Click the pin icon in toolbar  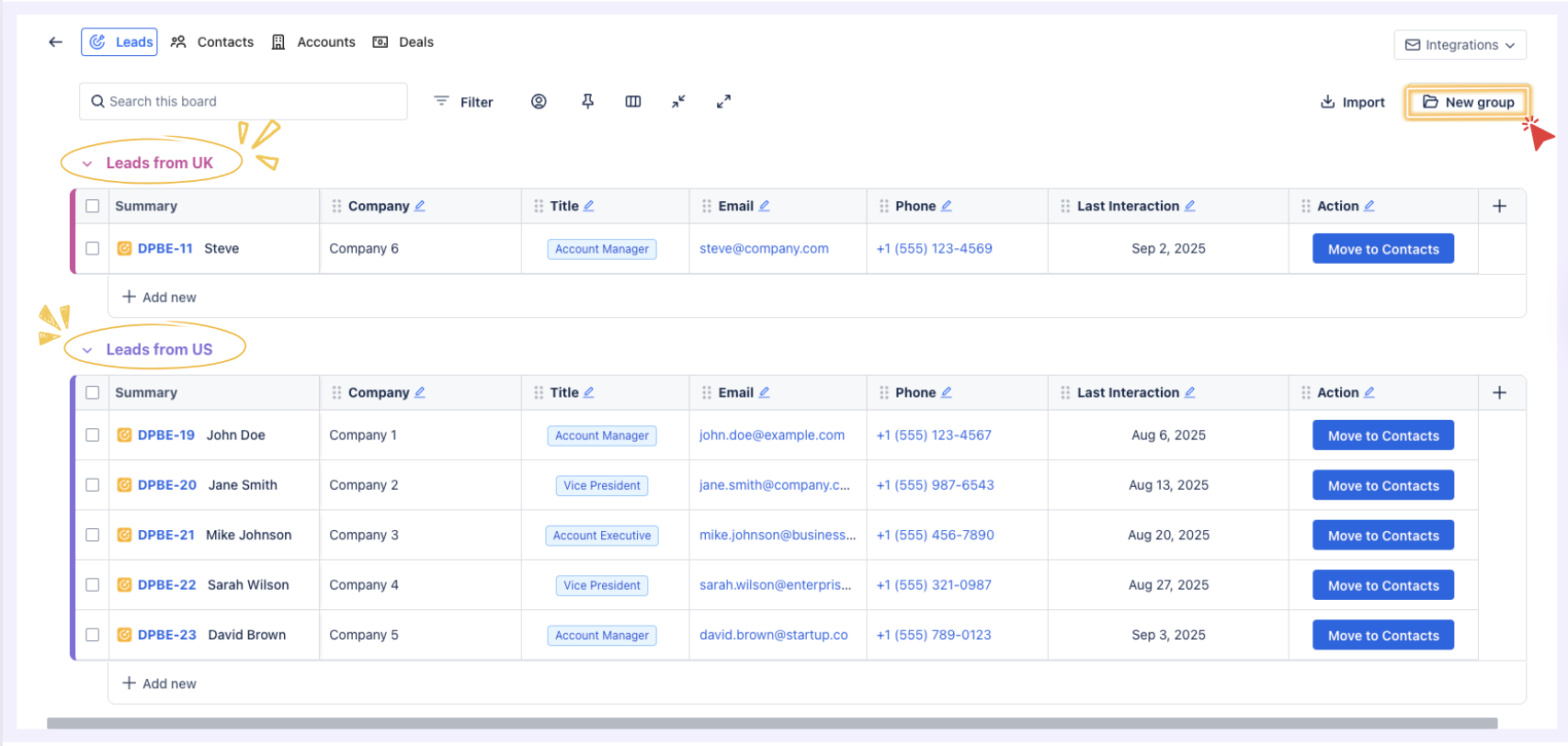587,102
